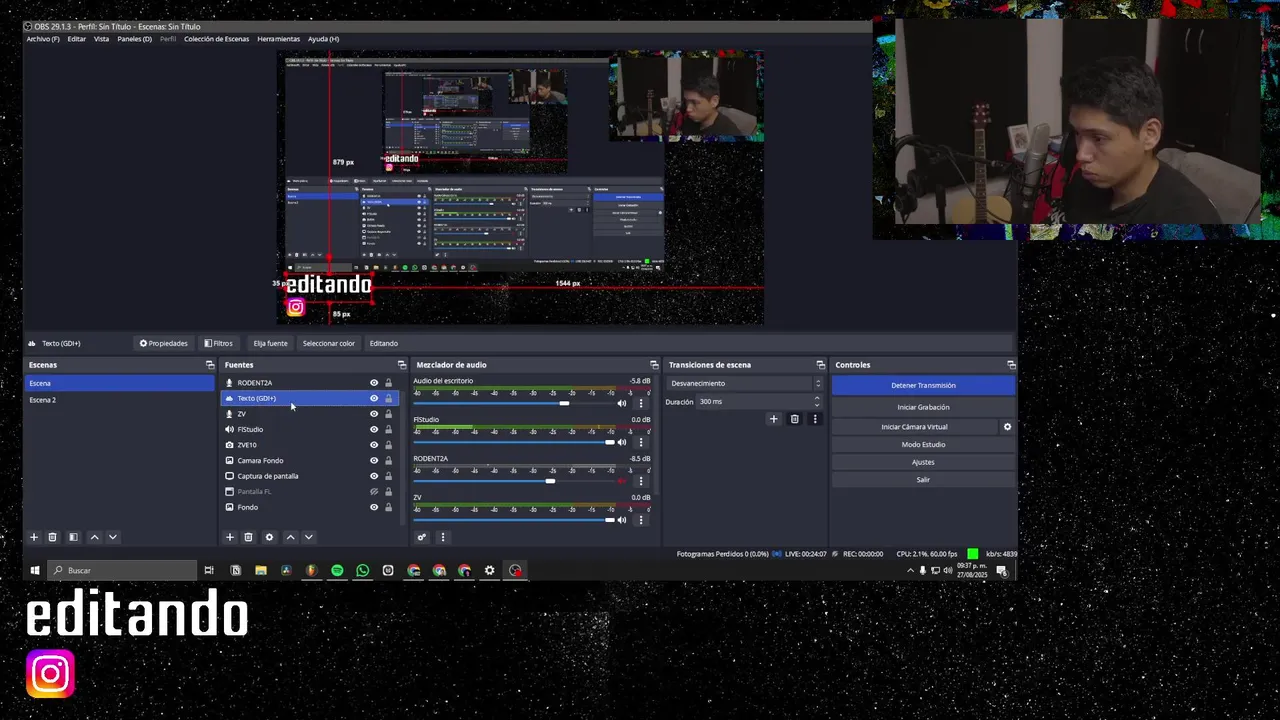Image resolution: width=1280 pixels, height=720 pixels.
Task: Open source properties gear in Fuentes panel
Action: pyautogui.click(x=269, y=537)
